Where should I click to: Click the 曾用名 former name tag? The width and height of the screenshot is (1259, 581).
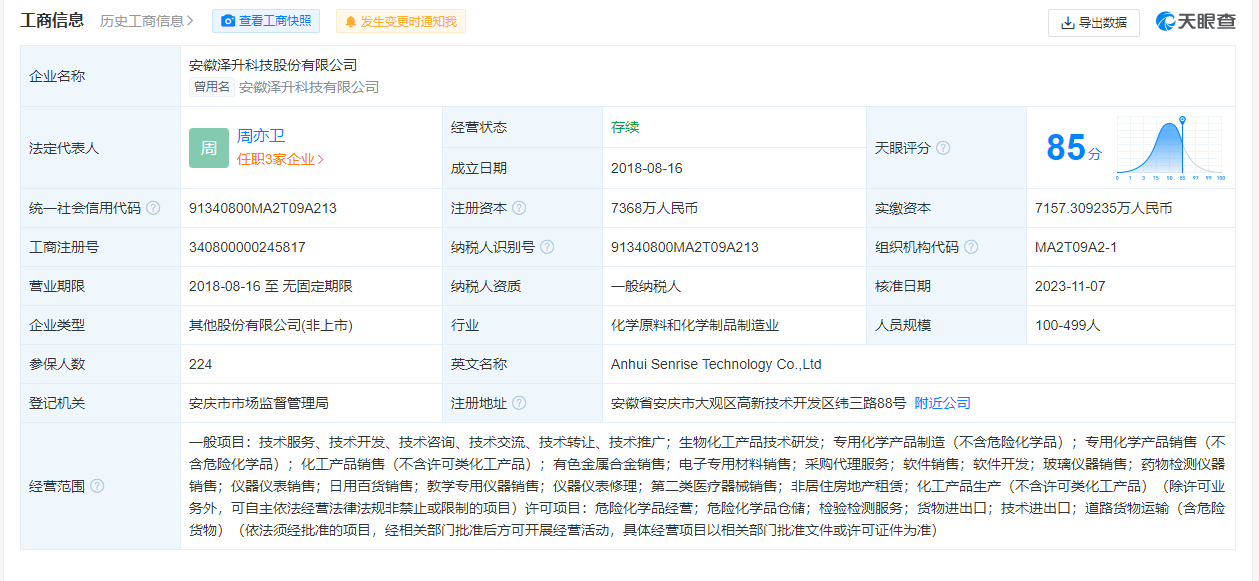pyautogui.click(x=212, y=87)
